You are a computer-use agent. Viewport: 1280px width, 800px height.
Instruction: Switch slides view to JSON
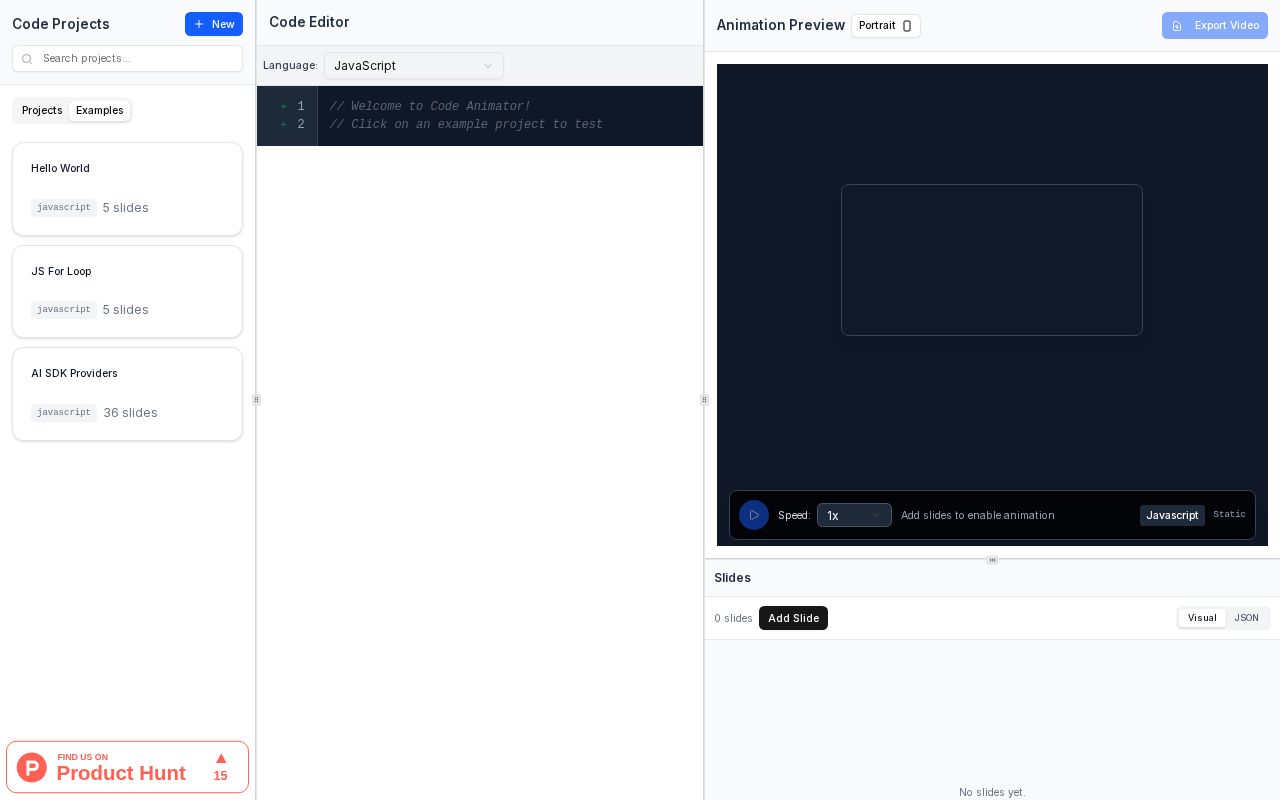[x=1246, y=618]
